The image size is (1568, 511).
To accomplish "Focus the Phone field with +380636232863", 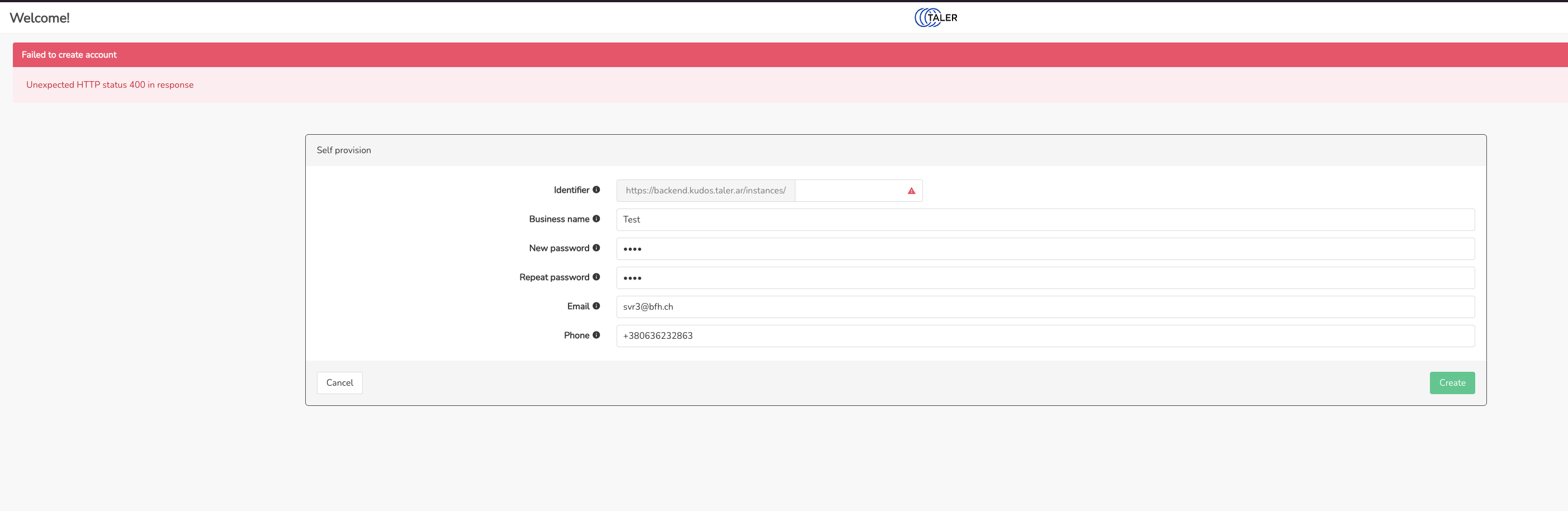I will 1045,335.
